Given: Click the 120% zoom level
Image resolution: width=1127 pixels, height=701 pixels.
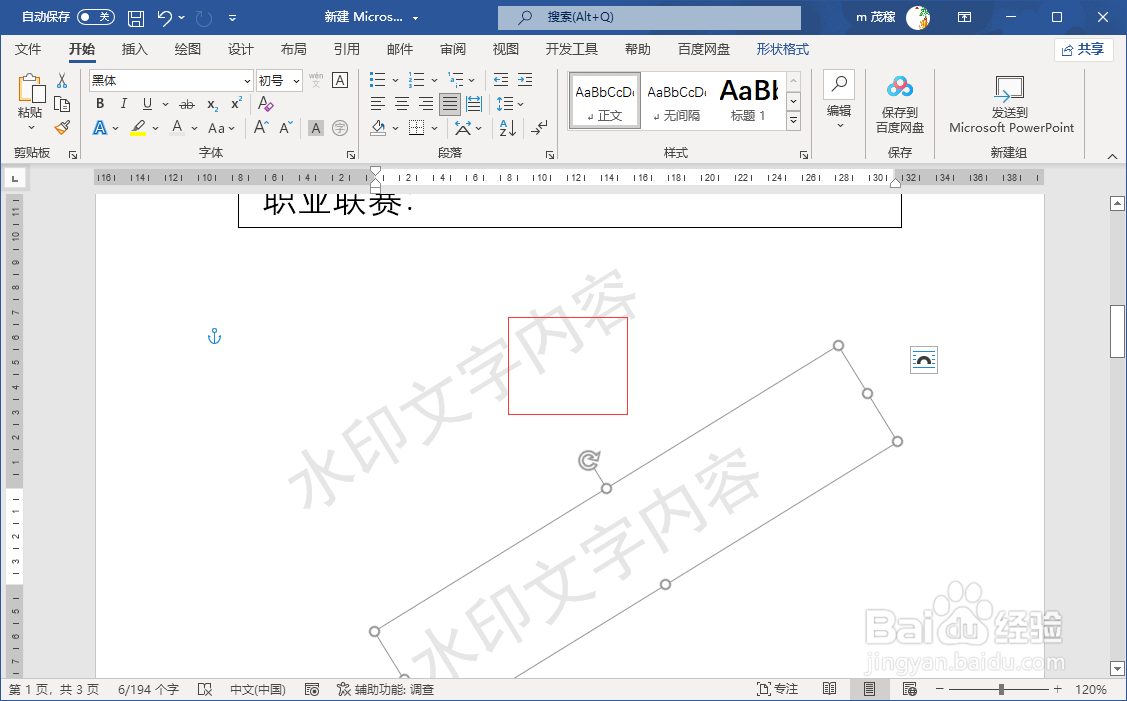Looking at the screenshot, I should click(x=1090, y=689).
